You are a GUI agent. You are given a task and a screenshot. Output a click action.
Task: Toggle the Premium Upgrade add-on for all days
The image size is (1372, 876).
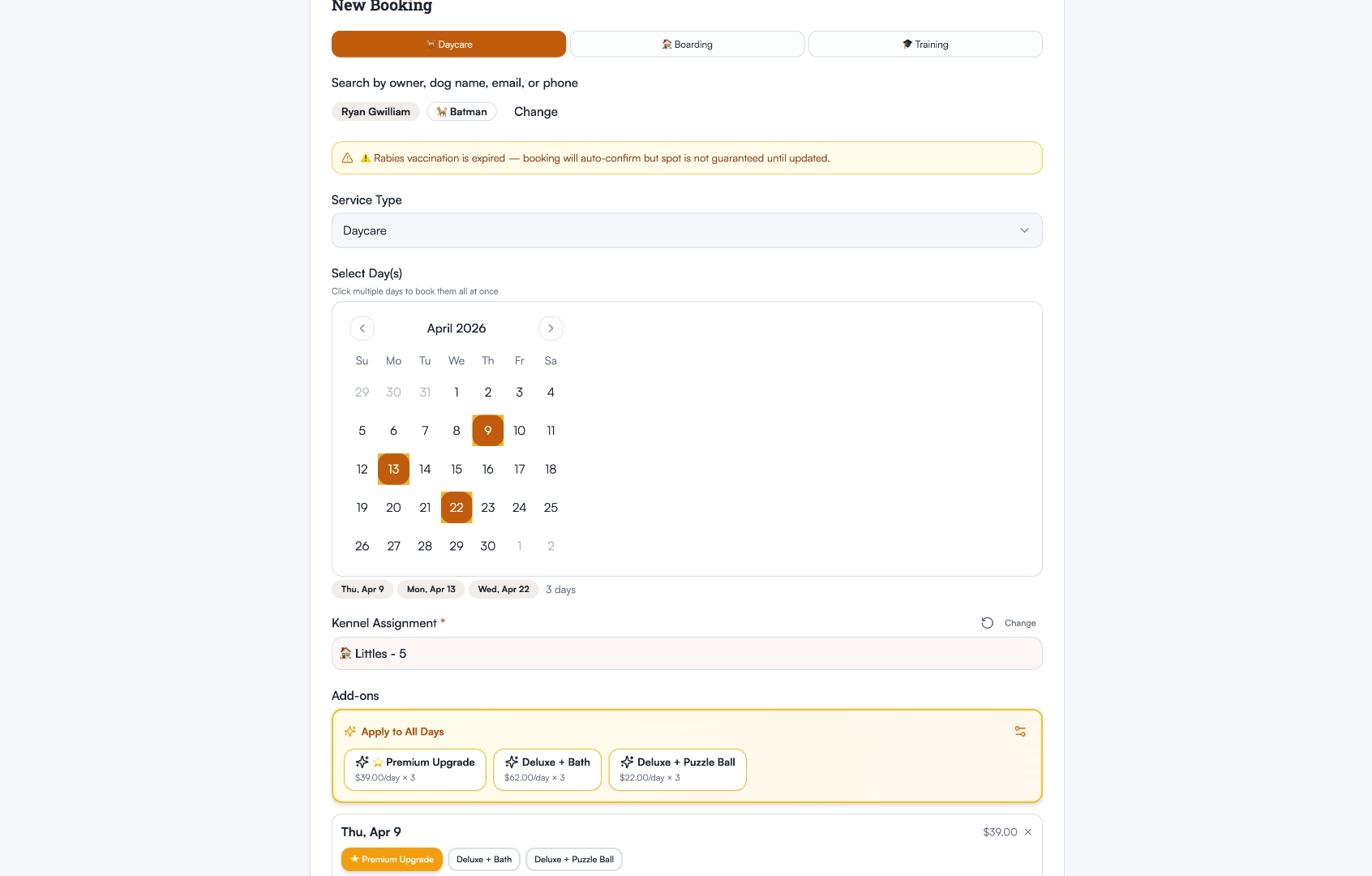pos(414,769)
